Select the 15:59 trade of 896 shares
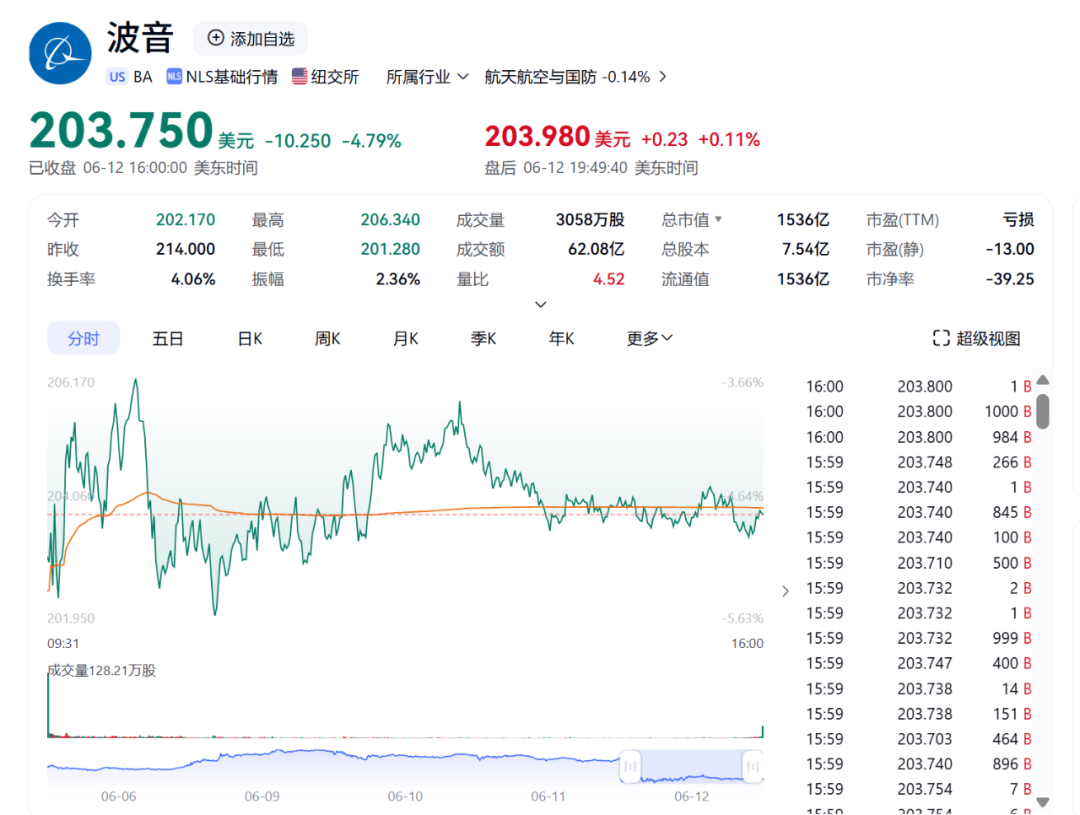This screenshot has width=1080, height=815. (919, 763)
